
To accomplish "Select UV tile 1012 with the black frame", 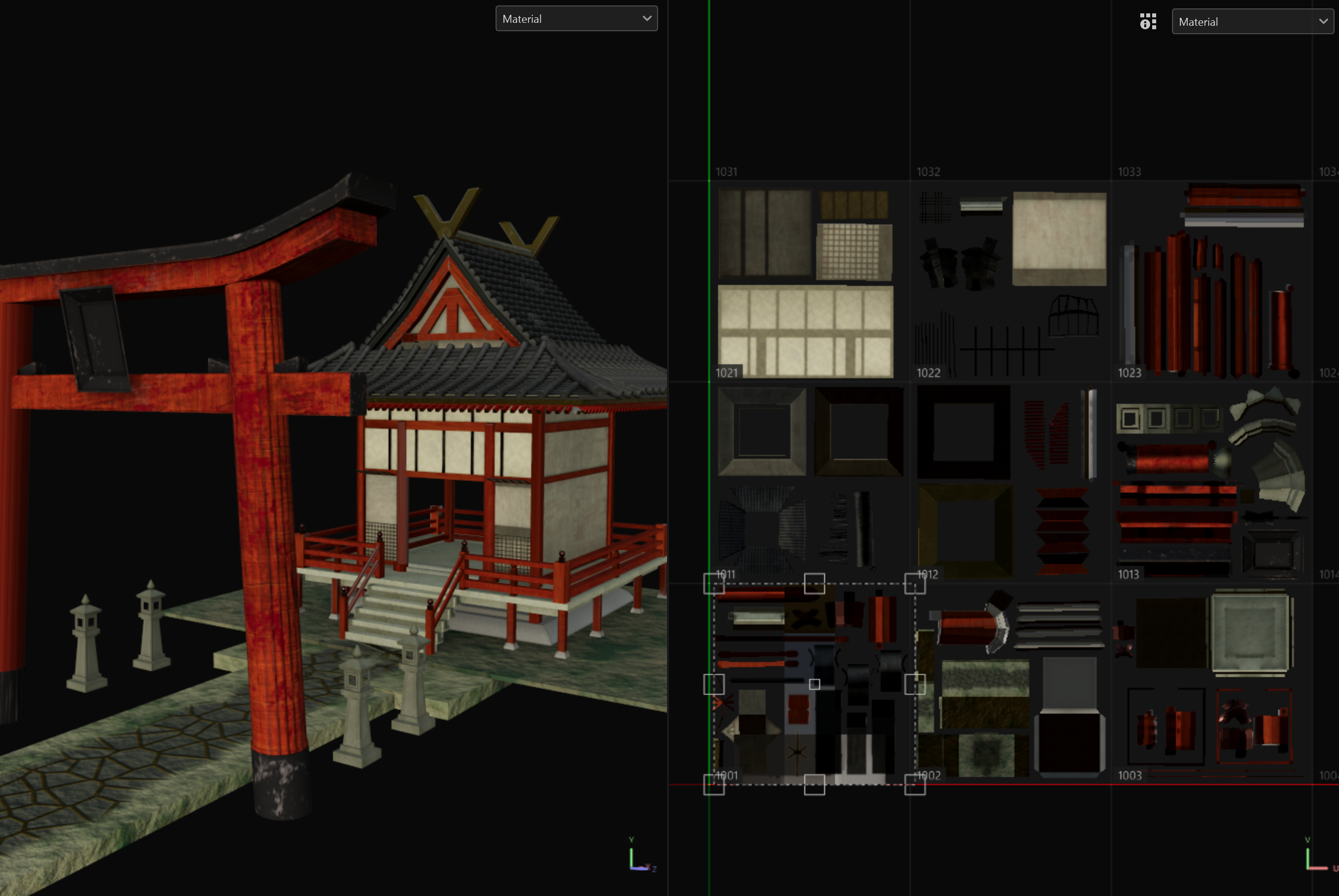I will pos(1010,483).
